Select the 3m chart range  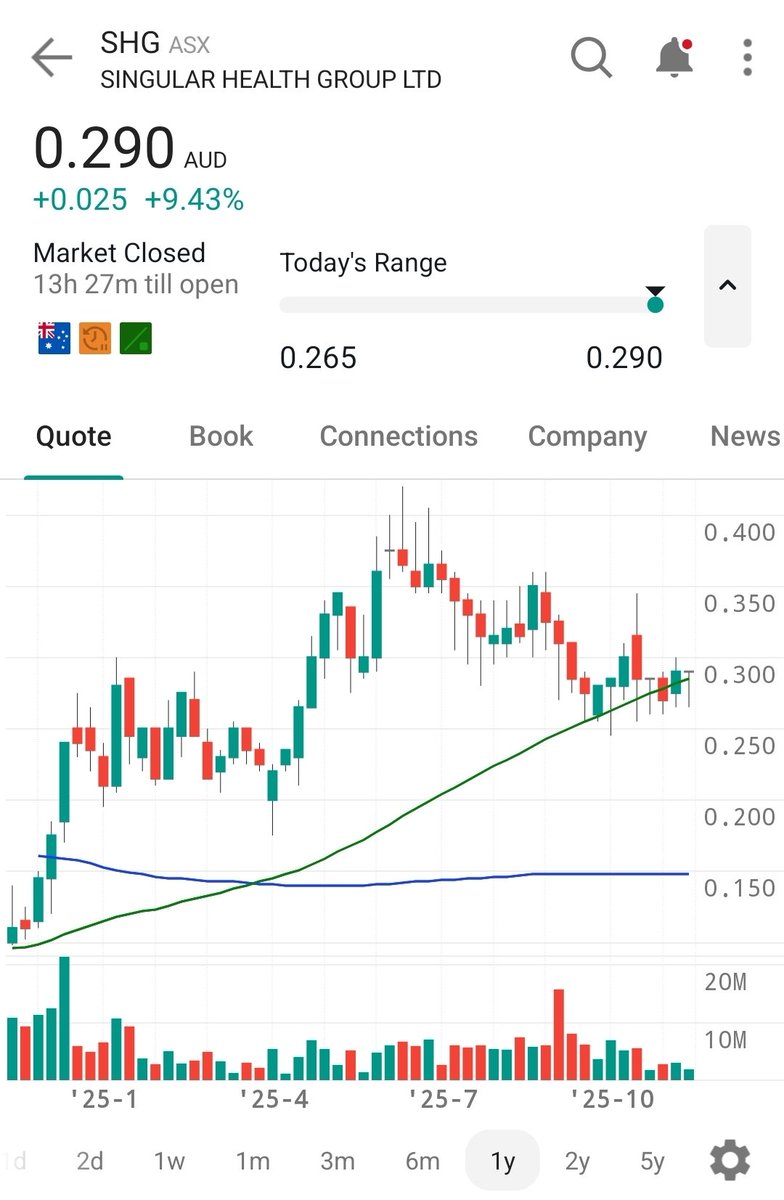(x=337, y=1161)
